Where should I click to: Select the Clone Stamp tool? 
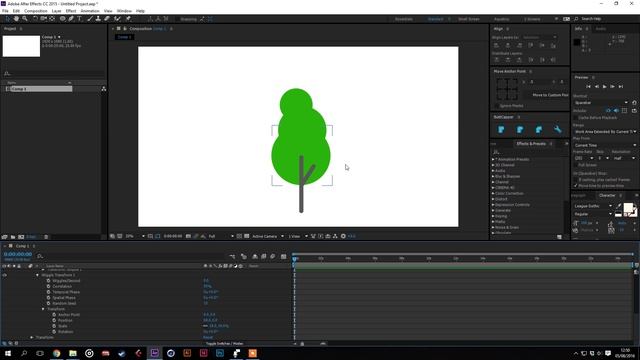click(x=98, y=19)
